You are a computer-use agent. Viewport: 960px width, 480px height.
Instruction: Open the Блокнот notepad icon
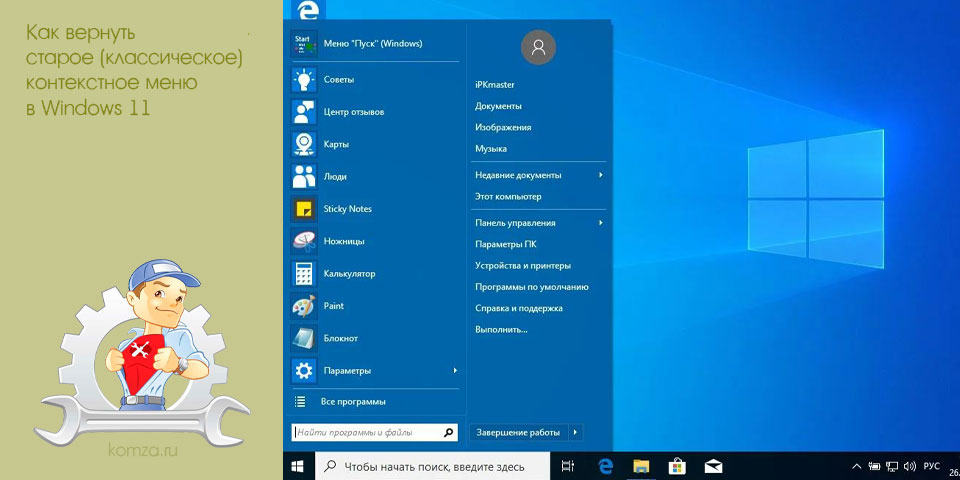[304, 338]
